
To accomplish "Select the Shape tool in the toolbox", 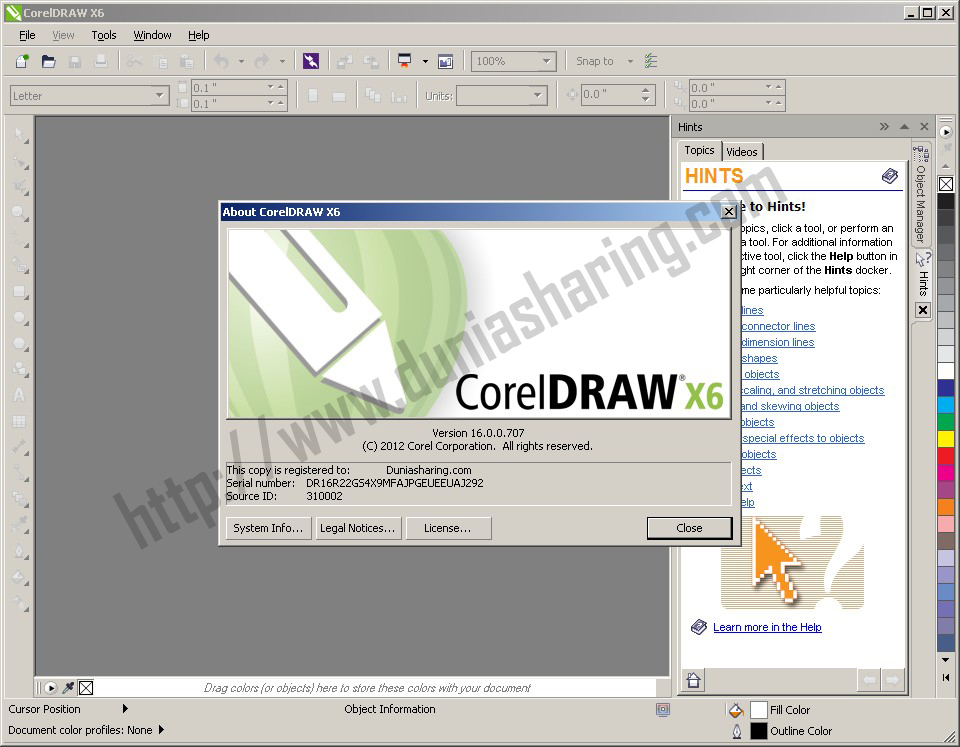I will [x=21, y=162].
